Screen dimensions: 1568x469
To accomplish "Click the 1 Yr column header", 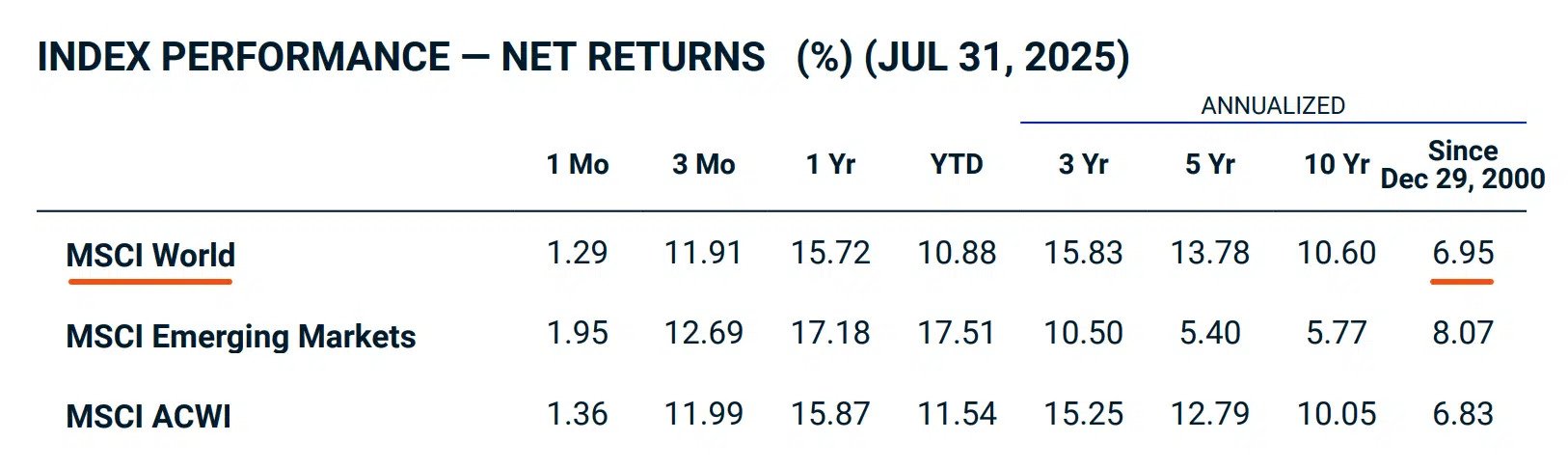I will click(830, 165).
